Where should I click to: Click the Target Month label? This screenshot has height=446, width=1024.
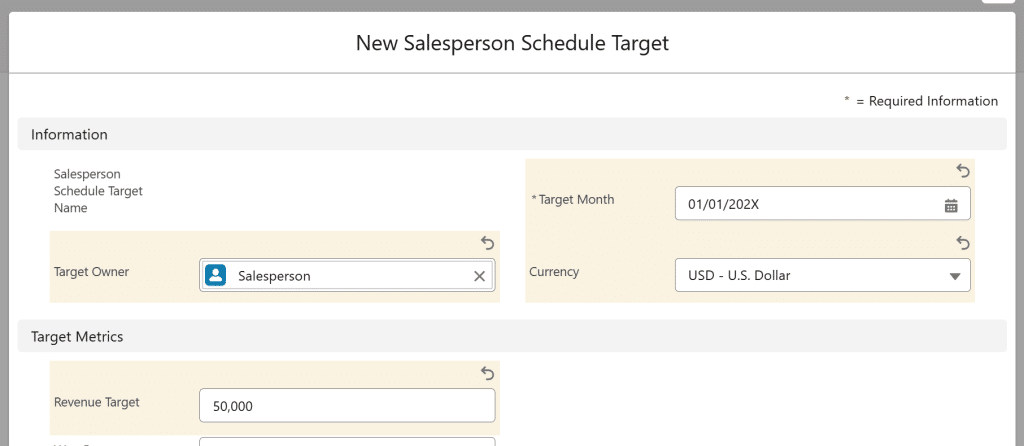point(576,200)
